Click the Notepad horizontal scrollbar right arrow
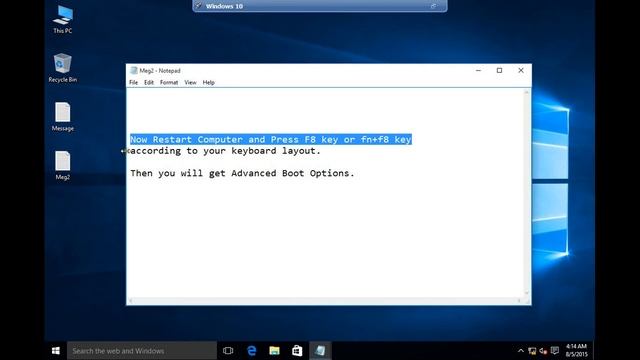Viewport: 640px width, 360px height. click(519, 301)
